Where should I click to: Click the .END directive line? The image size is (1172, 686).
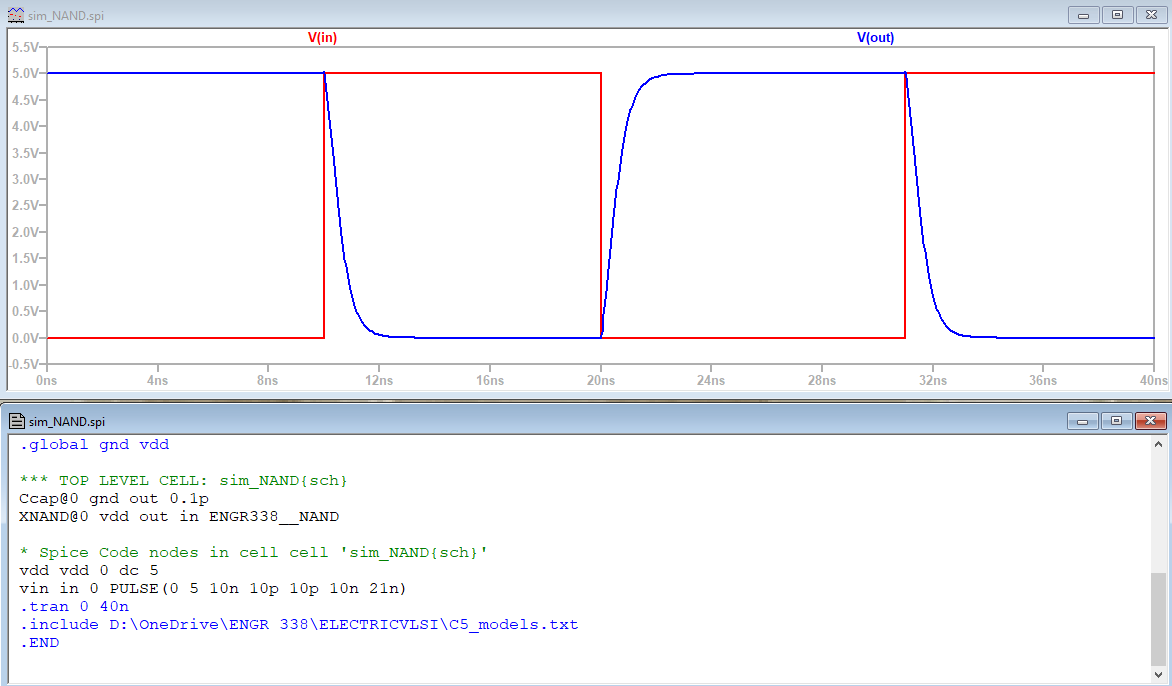click(39, 642)
